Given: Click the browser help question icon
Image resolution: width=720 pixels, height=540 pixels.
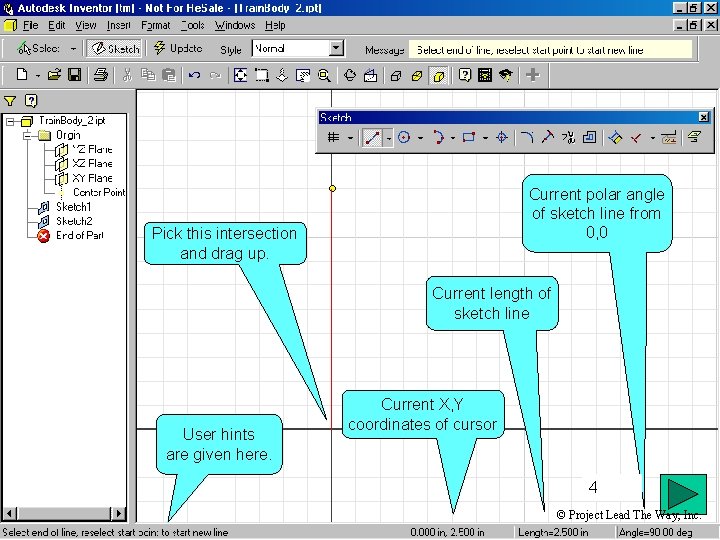Looking at the screenshot, I should (x=31, y=101).
